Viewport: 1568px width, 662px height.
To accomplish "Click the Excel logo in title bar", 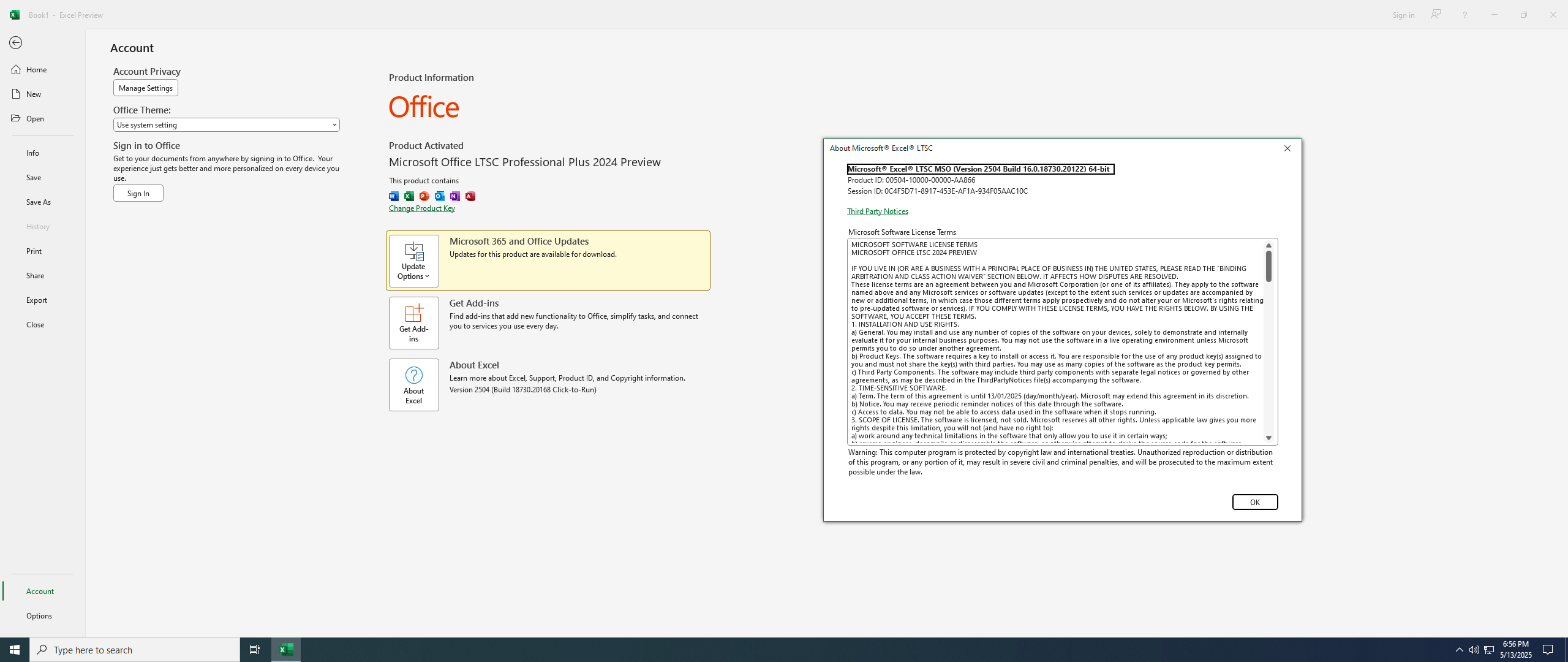I will tap(14, 15).
